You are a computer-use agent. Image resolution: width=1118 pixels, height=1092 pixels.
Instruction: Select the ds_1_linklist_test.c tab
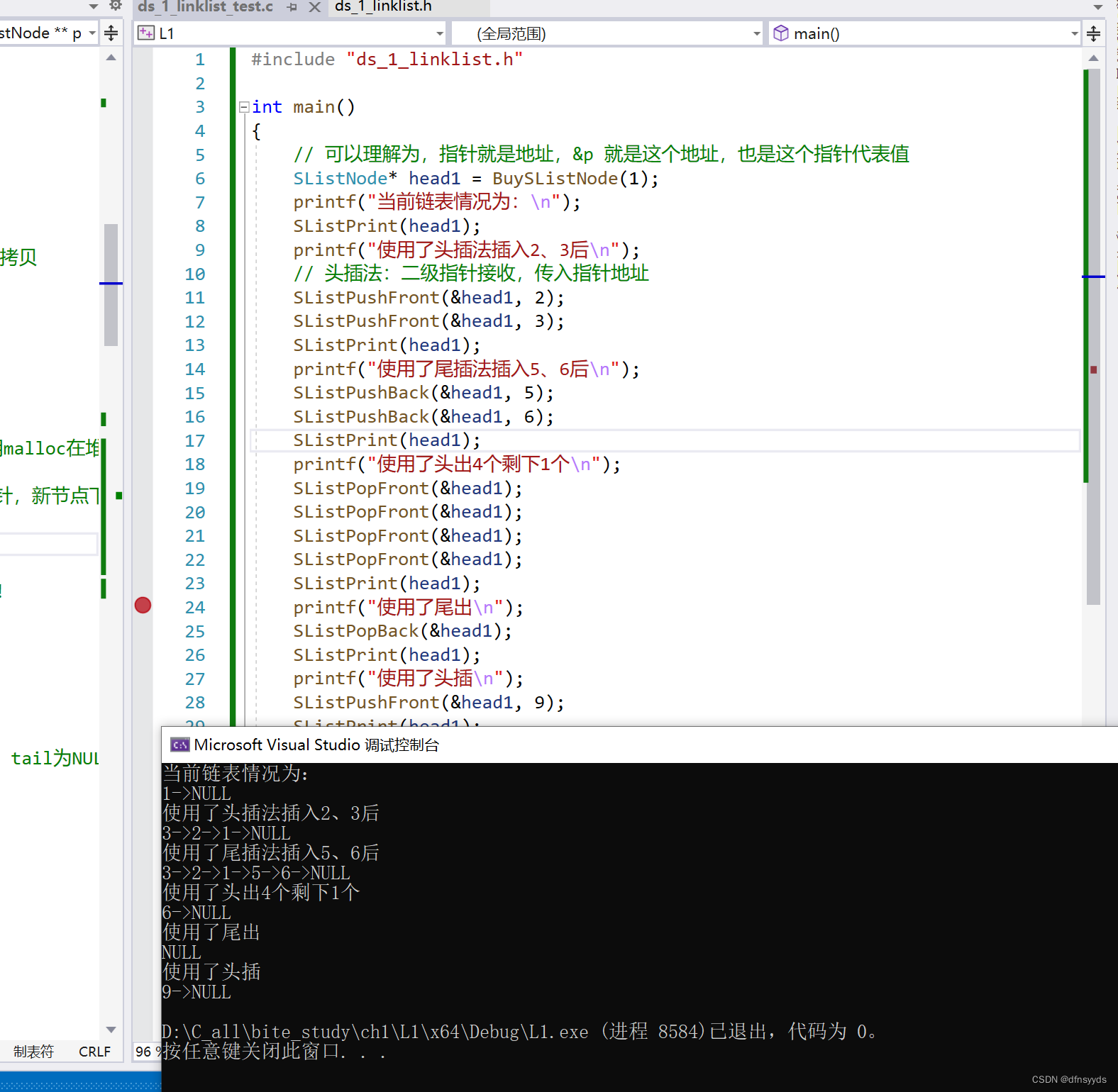pos(205,6)
